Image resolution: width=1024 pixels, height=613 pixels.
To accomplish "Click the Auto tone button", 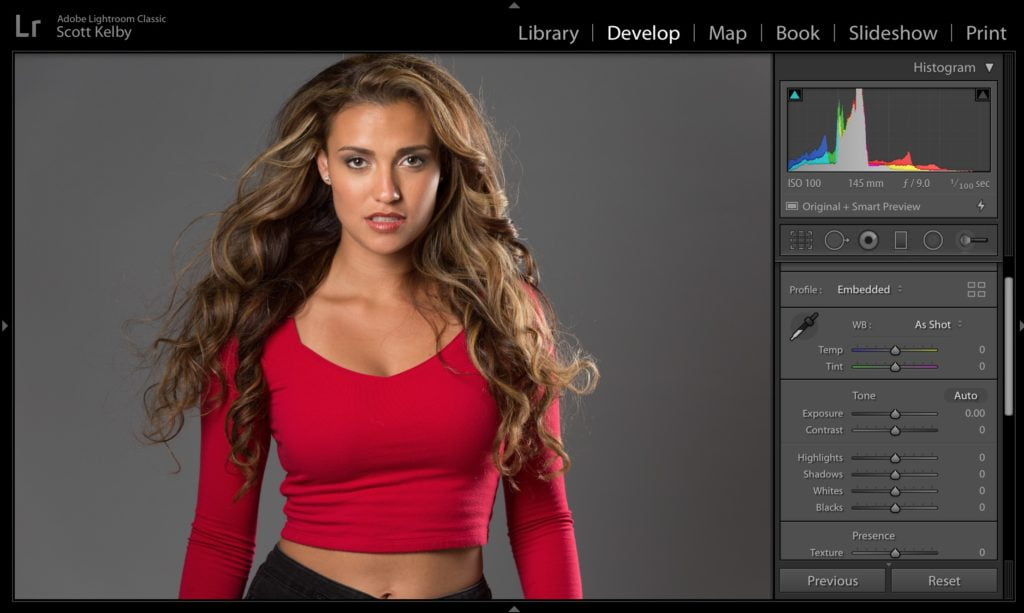I will (965, 395).
